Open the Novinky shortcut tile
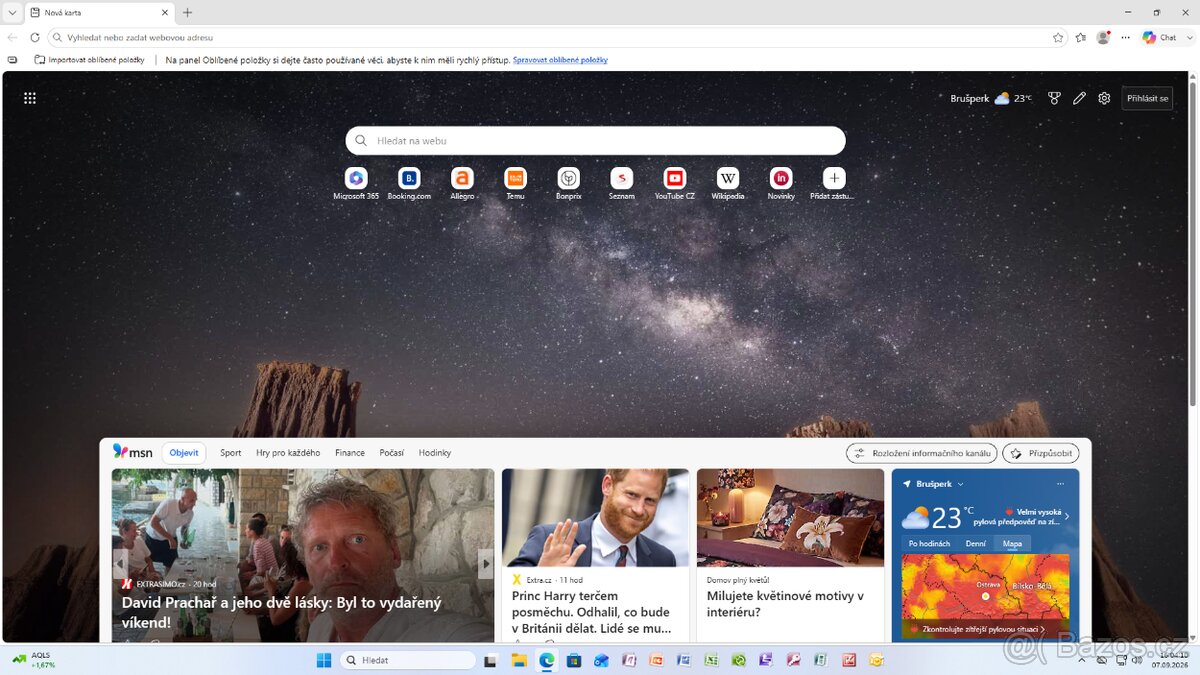The width and height of the screenshot is (1200, 675). point(781,183)
